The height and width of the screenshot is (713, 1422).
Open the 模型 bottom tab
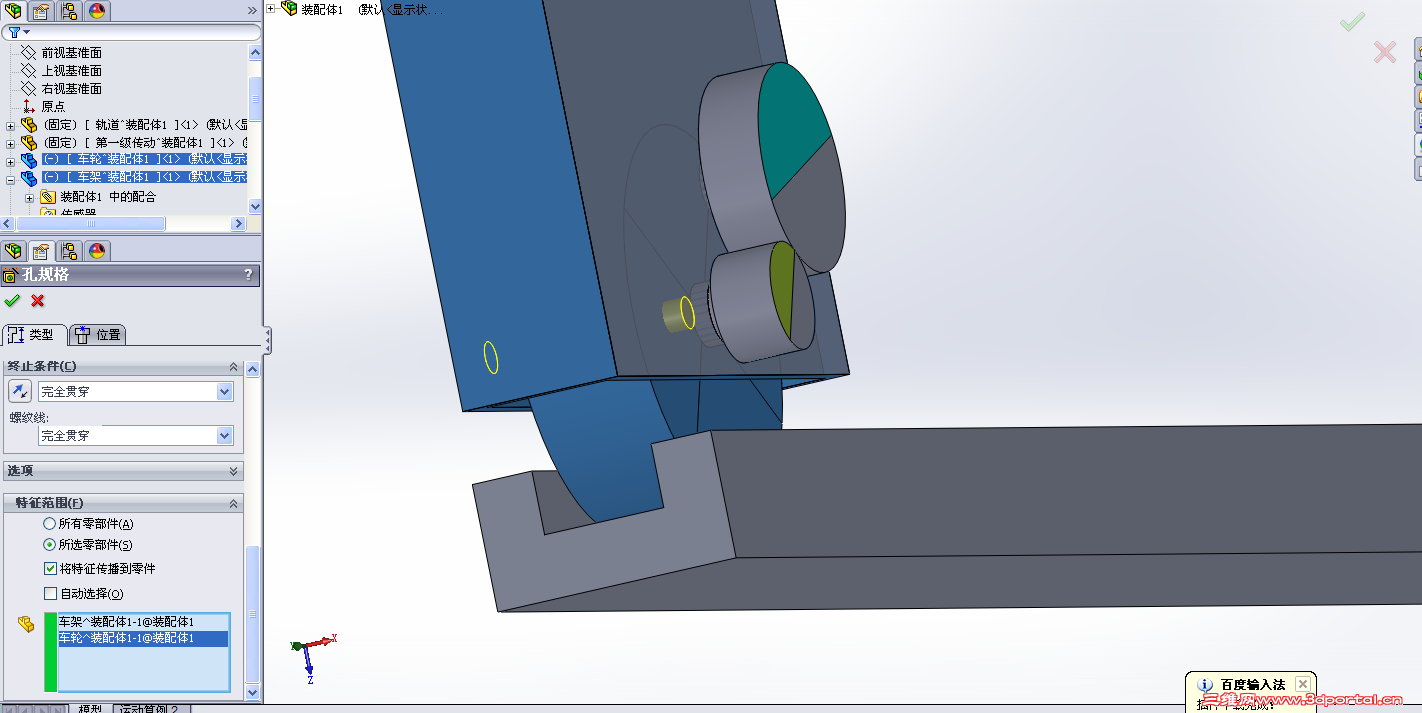90,709
